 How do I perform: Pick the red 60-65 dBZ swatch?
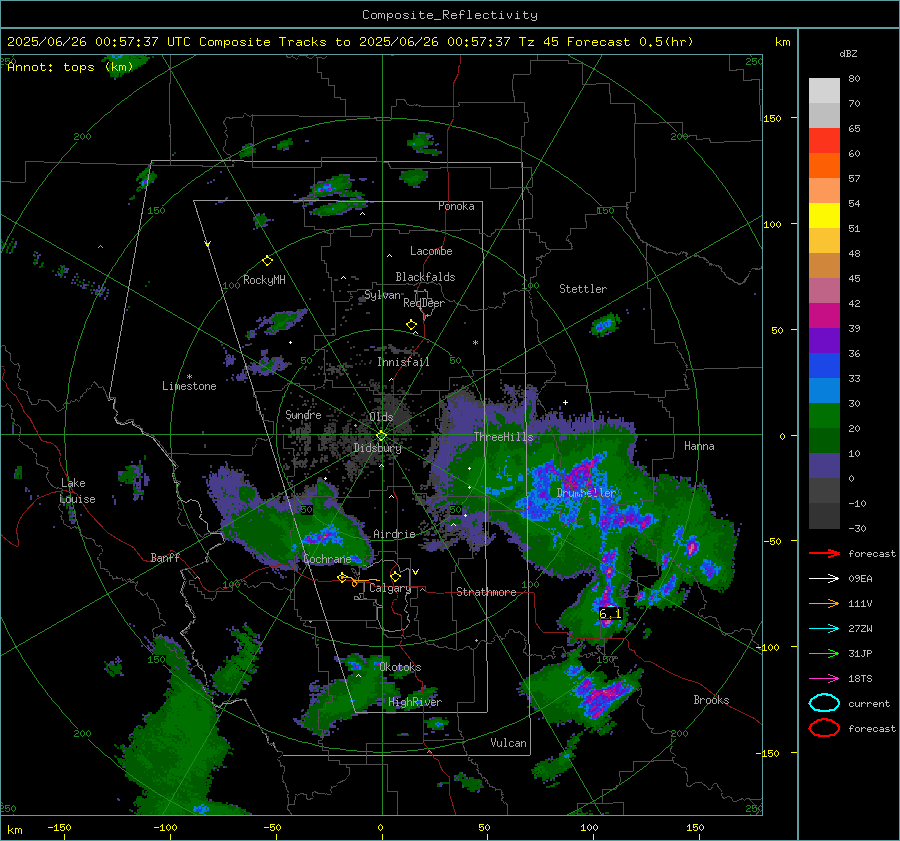point(824,141)
